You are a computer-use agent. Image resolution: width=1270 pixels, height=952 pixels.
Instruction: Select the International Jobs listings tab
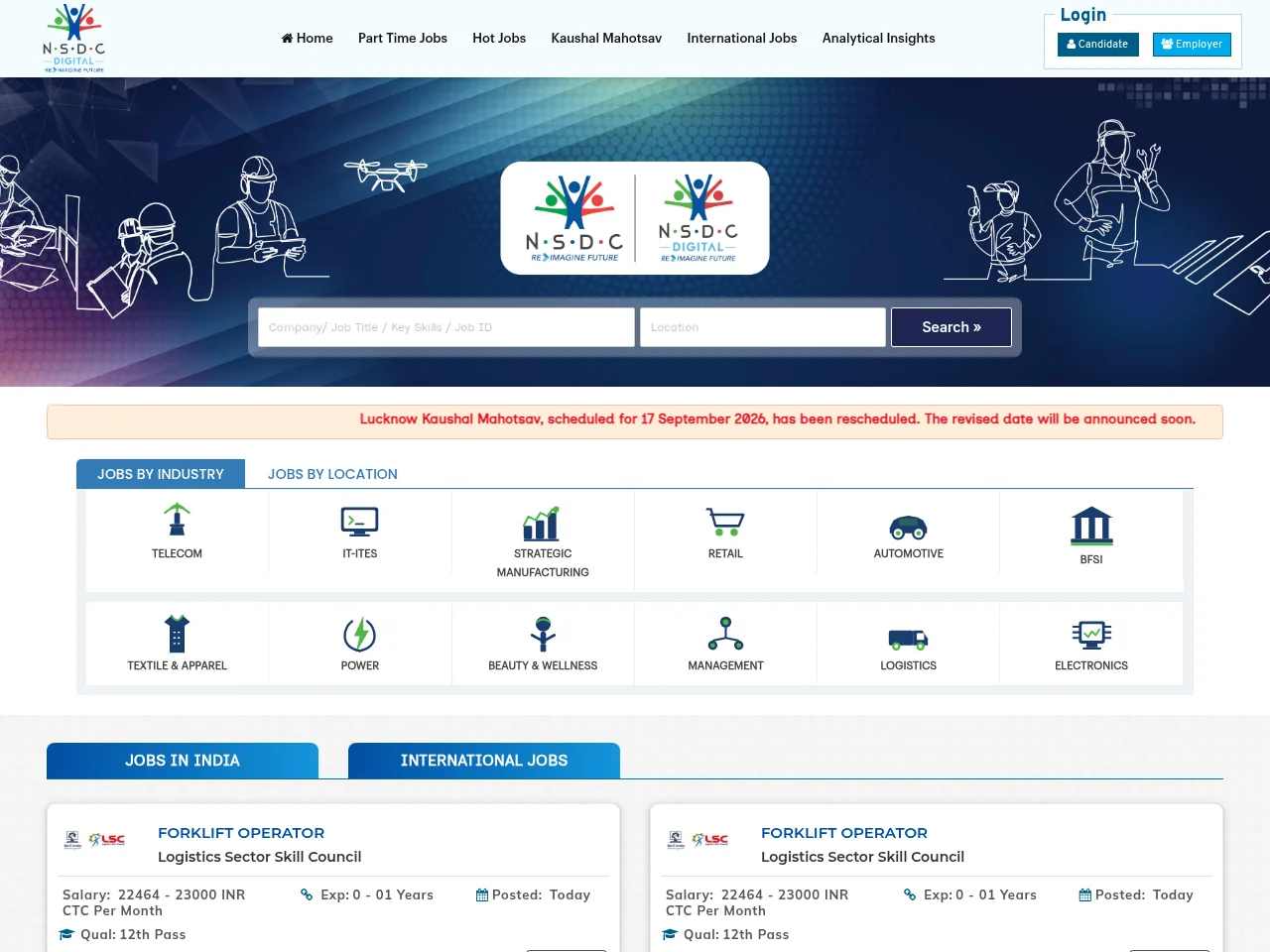click(x=484, y=761)
